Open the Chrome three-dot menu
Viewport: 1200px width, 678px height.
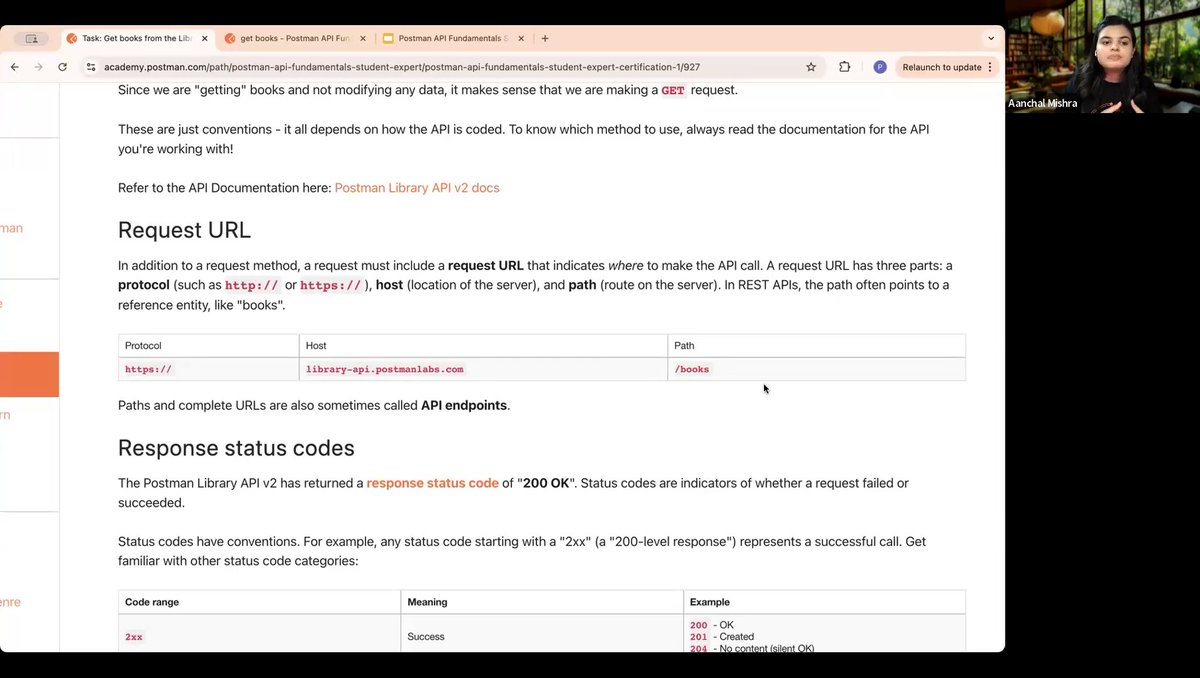[990, 67]
